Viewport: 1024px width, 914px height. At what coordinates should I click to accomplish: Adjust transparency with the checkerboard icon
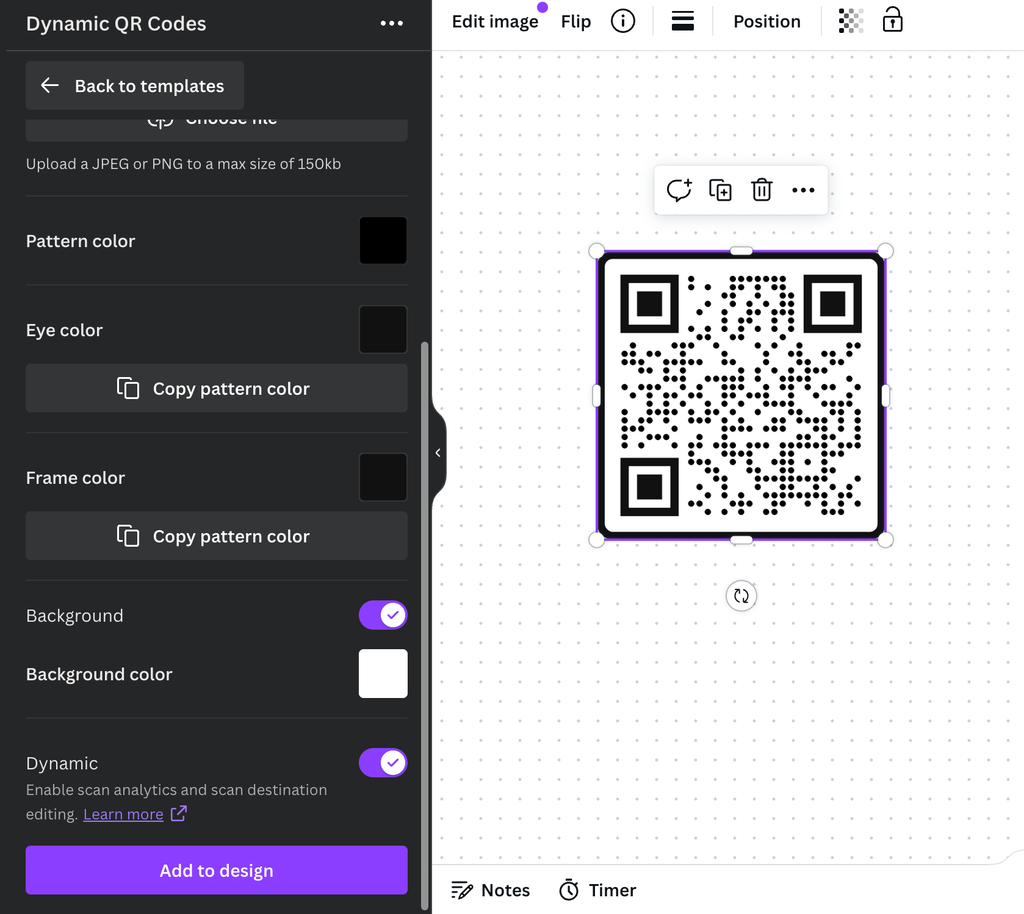click(x=850, y=20)
